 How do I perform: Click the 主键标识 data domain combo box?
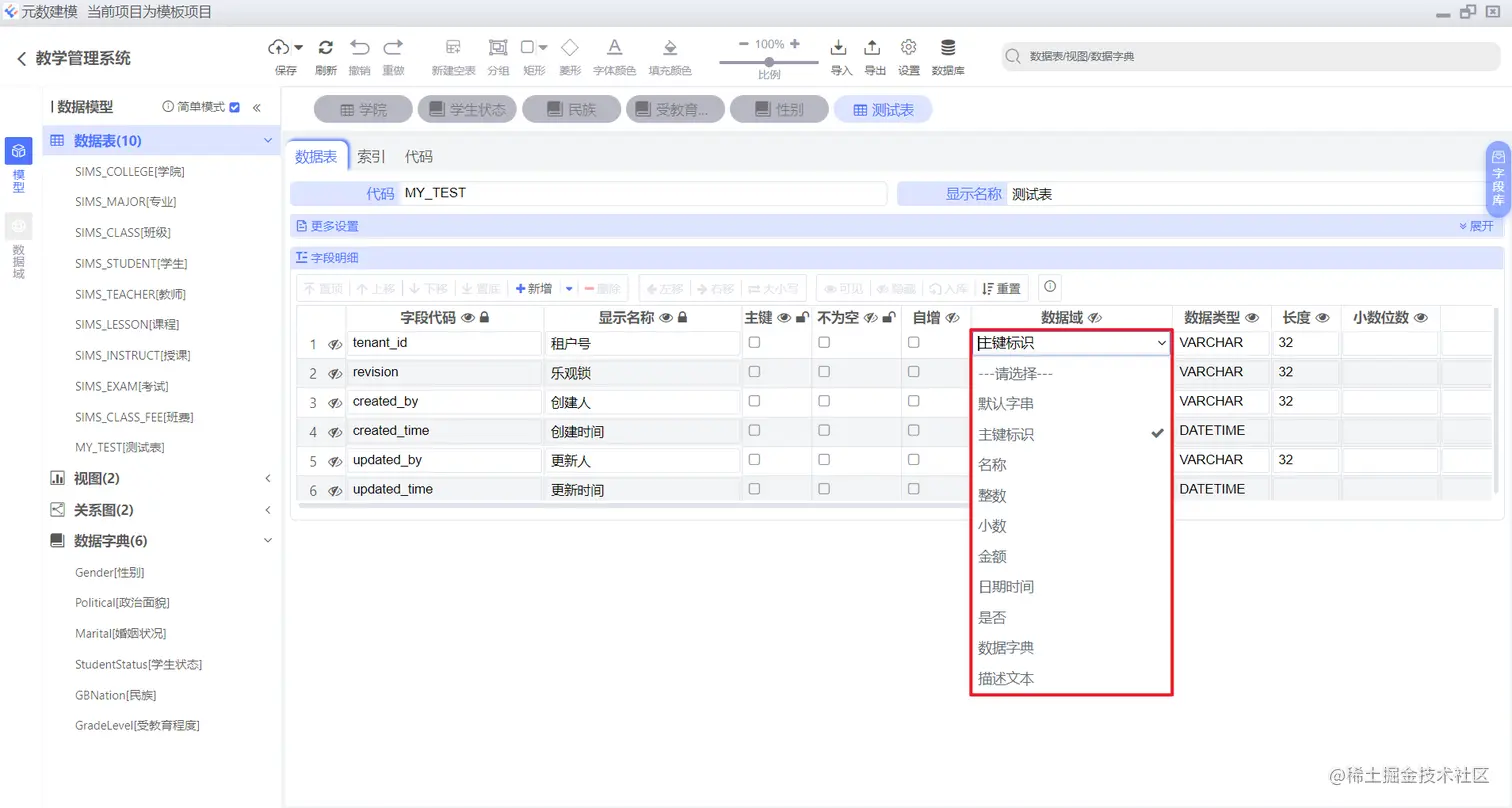tap(1071, 343)
